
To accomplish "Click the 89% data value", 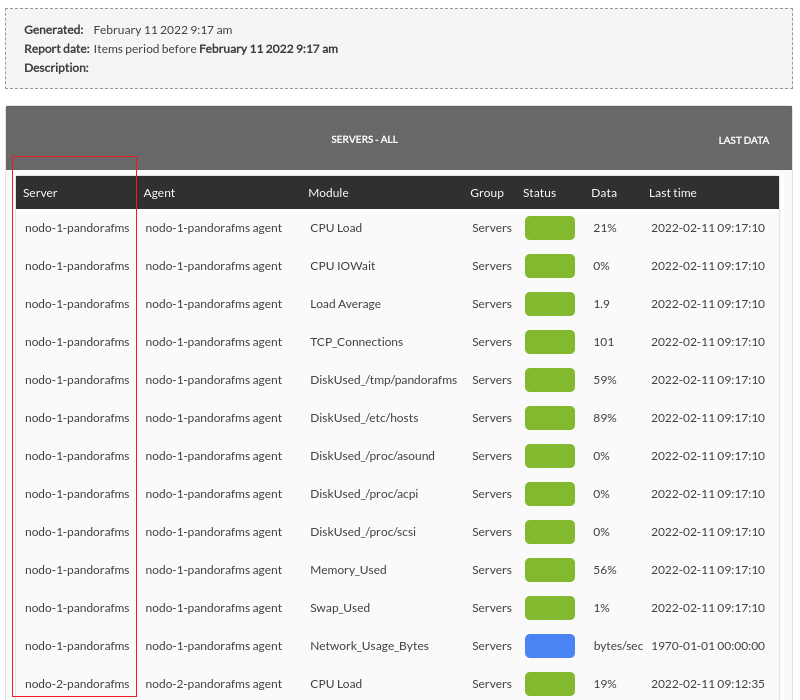I will pyautogui.click(x=605, y=418).
